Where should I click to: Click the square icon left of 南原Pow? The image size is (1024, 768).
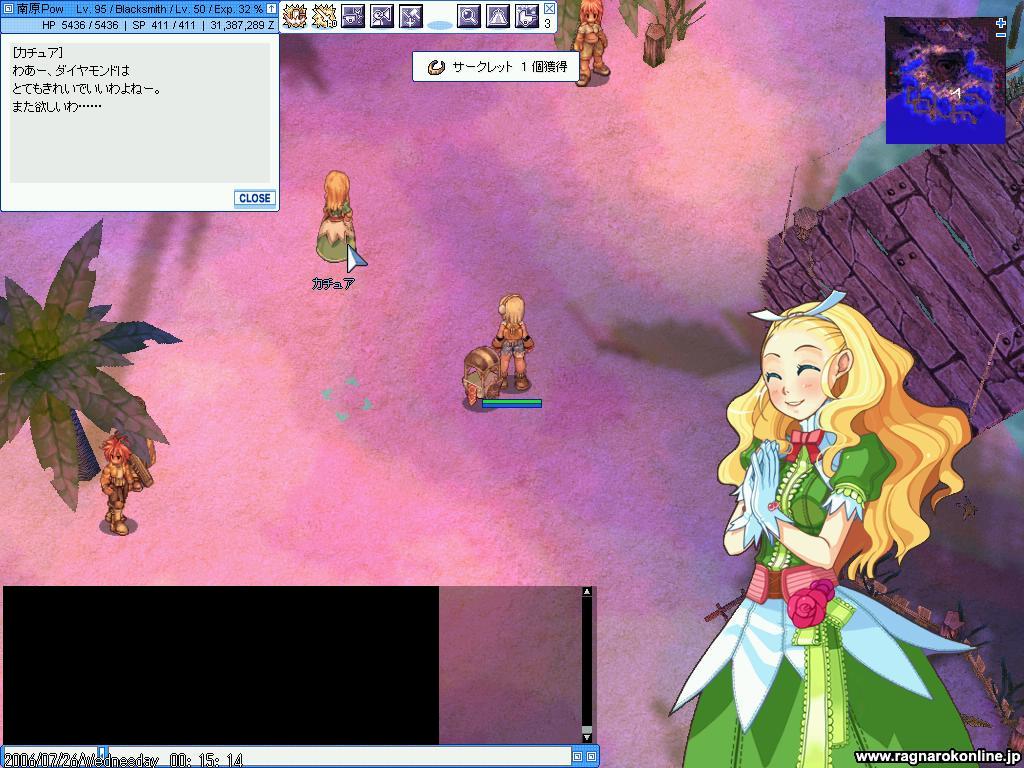point(8,9)
